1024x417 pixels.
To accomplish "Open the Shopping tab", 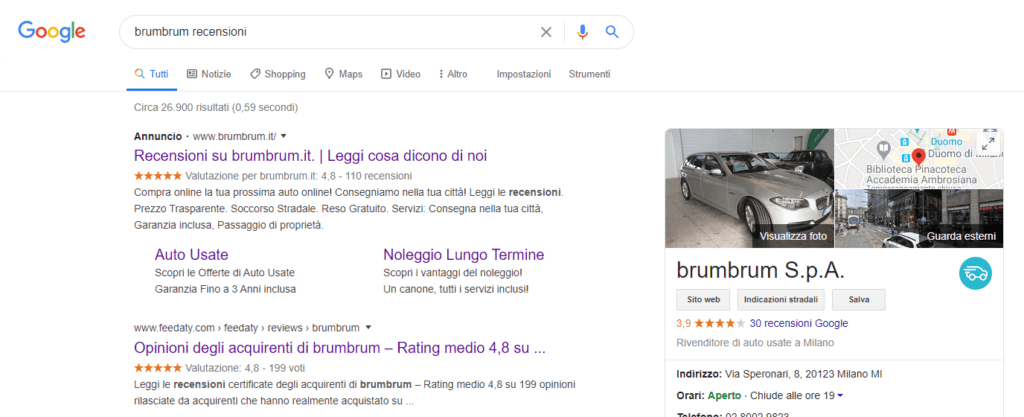I will [x=278, y=74].
